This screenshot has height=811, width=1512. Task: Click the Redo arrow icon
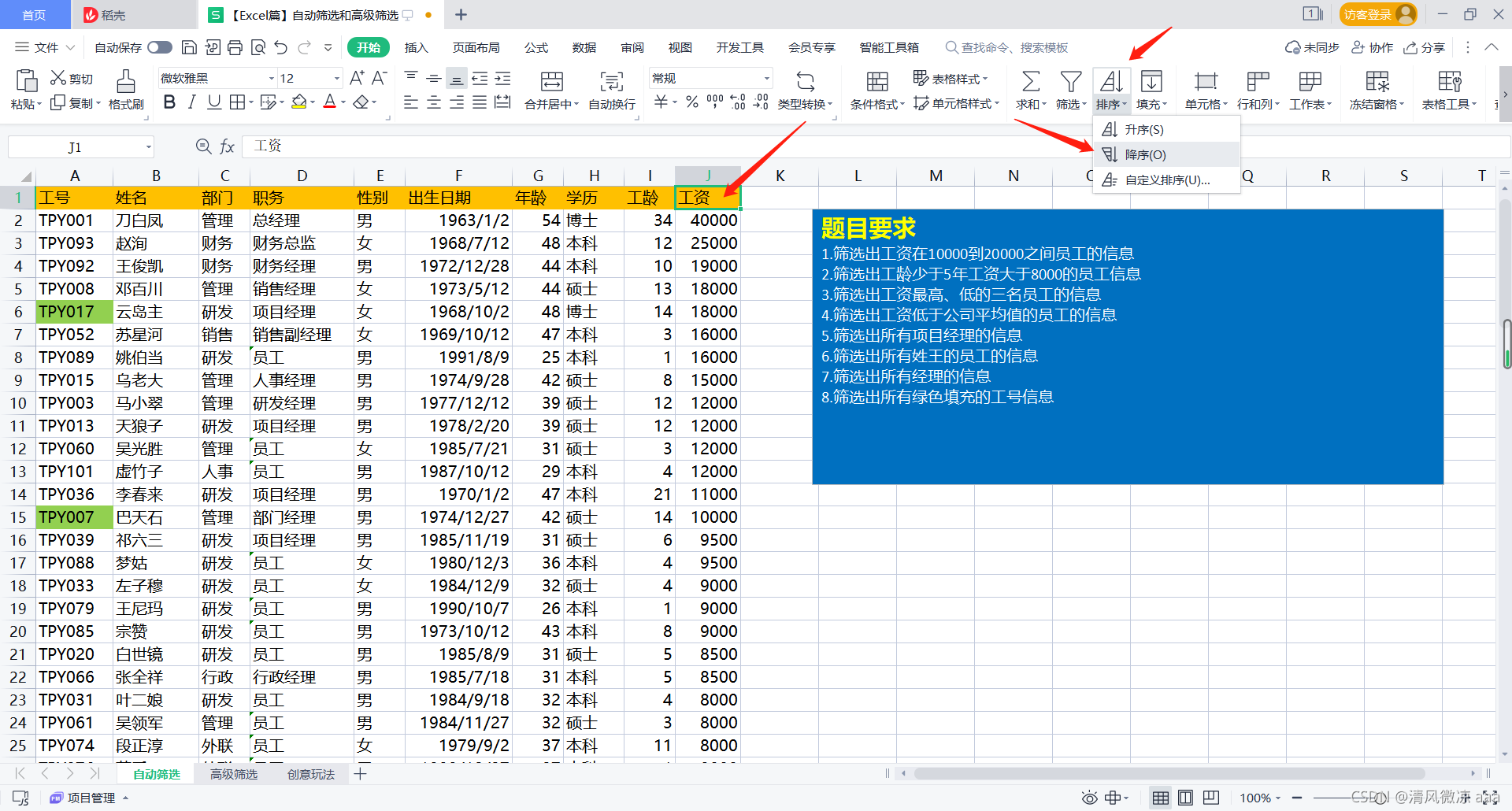click(x=304, y=48)
